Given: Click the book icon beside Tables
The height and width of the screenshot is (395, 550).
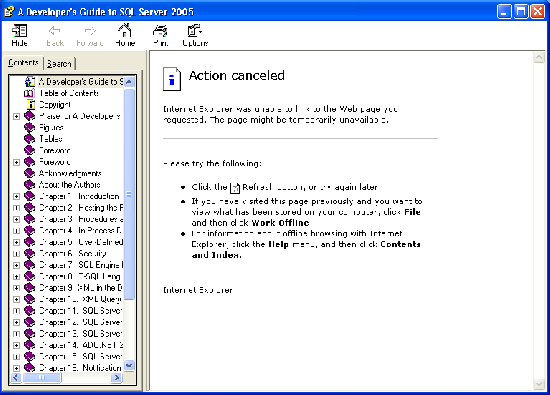Looking at the screenshot, I should click(29, 139).
